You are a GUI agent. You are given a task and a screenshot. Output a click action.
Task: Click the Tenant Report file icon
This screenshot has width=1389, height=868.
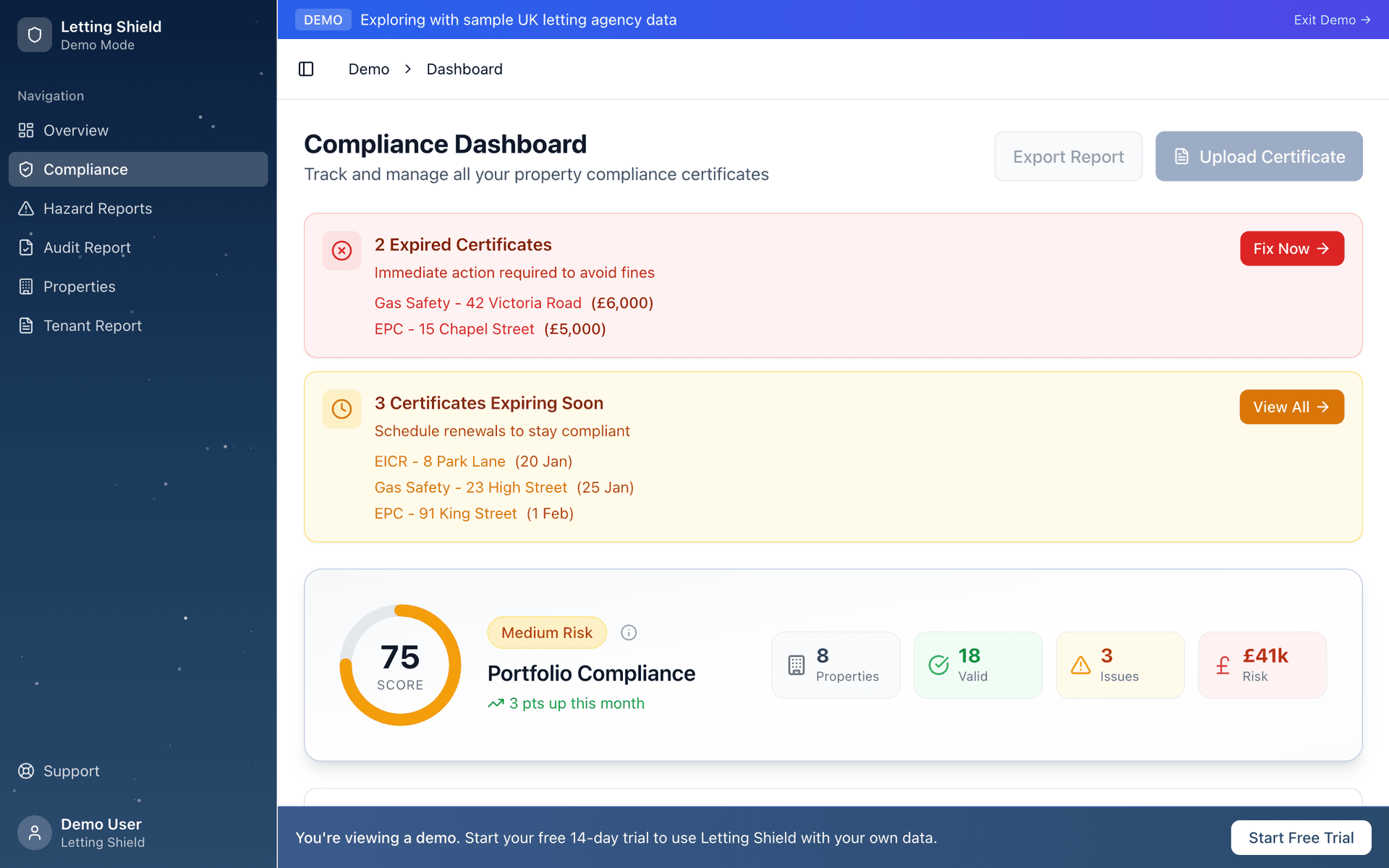pos(26,325)
